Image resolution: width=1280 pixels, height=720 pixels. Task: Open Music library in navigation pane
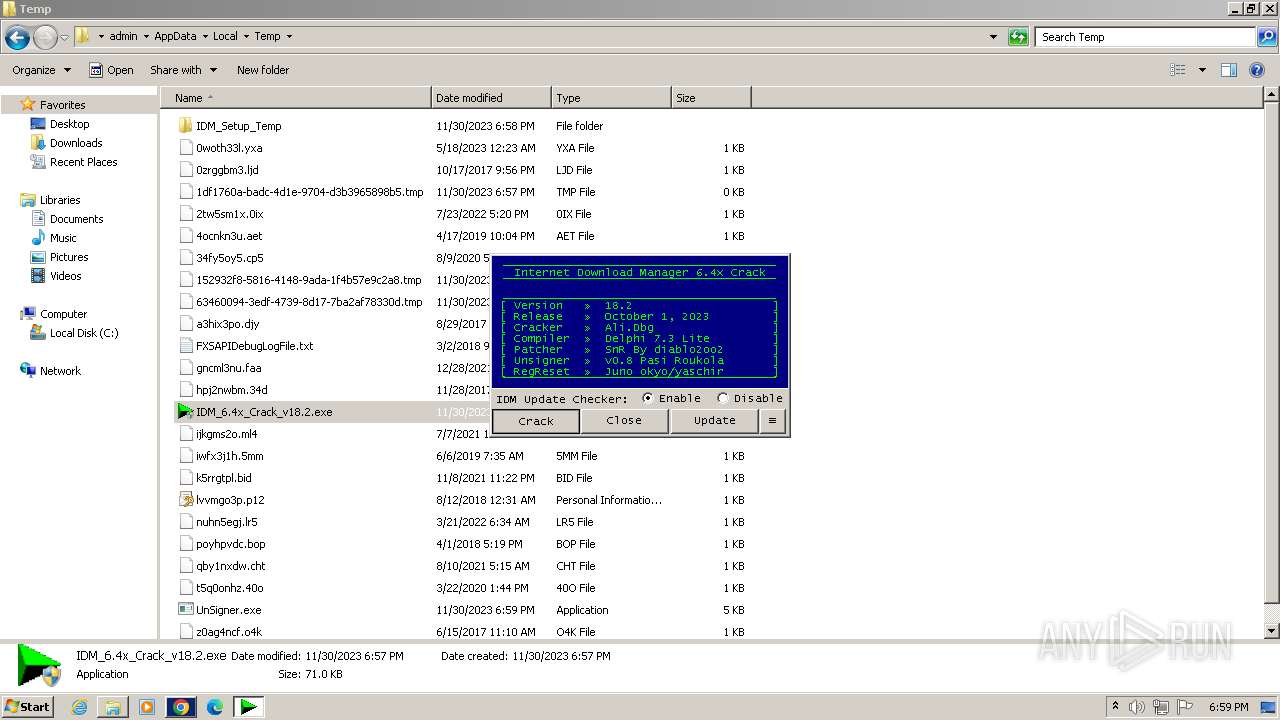[x=63, y=238]
